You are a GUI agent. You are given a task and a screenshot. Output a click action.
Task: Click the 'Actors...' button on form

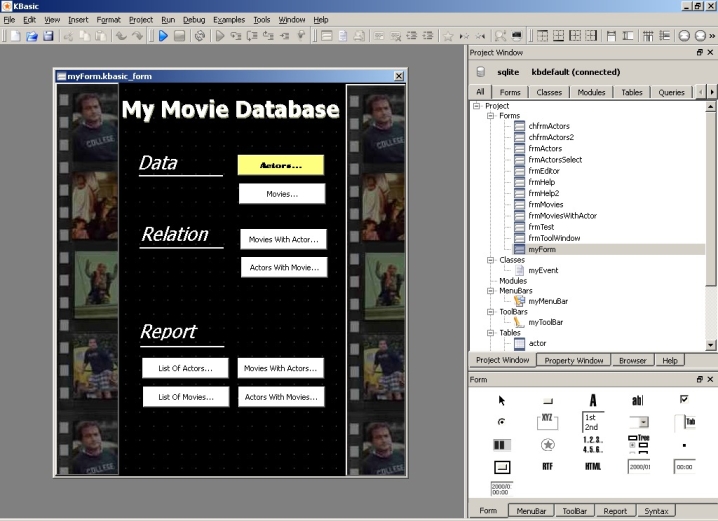coord(281,164)
